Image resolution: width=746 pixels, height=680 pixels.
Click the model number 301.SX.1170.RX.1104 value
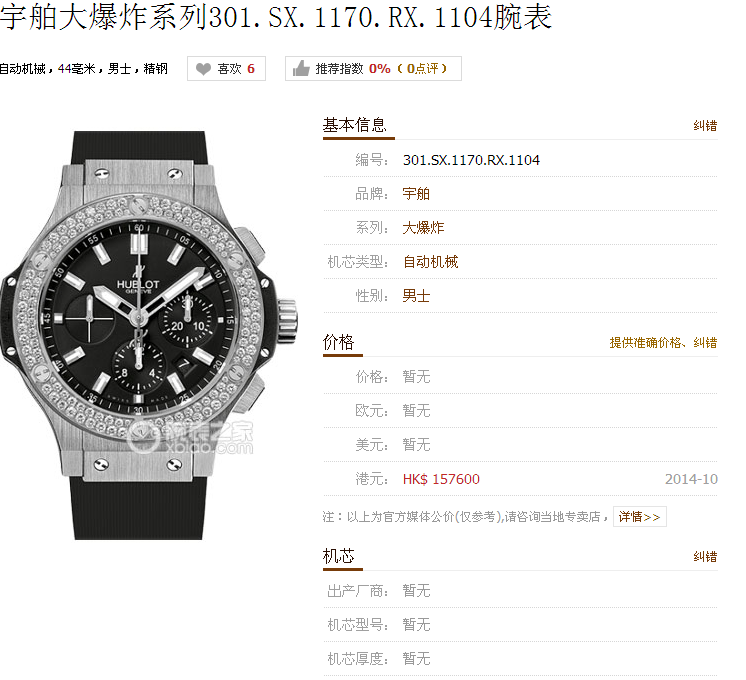coord(471,160)
